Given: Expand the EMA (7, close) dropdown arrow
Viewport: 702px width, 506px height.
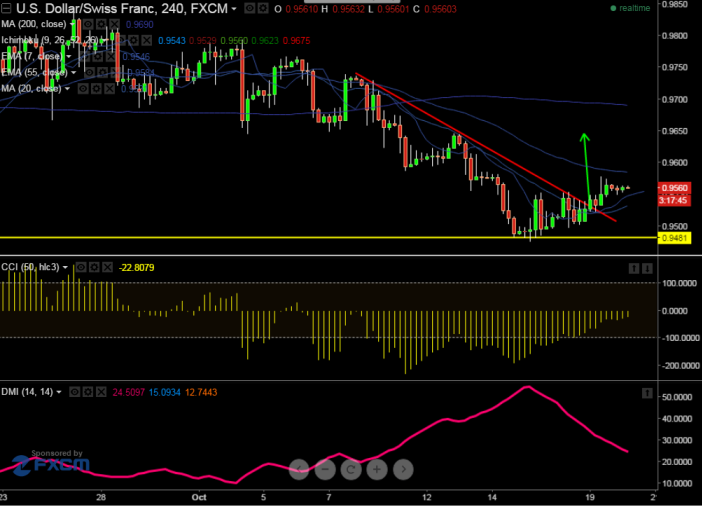Looking at the screenshot, I should [68, 56].
